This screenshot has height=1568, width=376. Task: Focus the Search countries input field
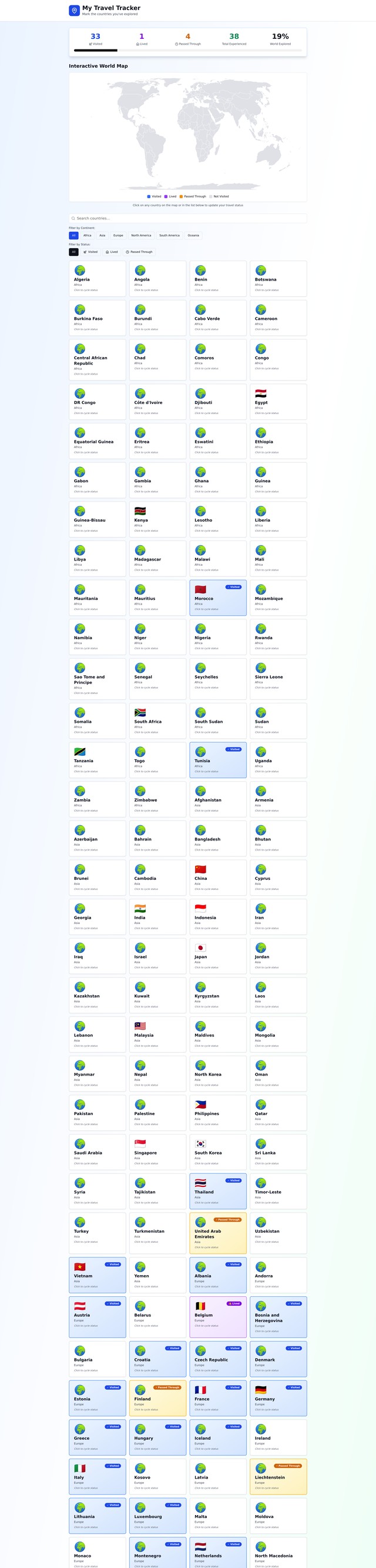(187, 218)
